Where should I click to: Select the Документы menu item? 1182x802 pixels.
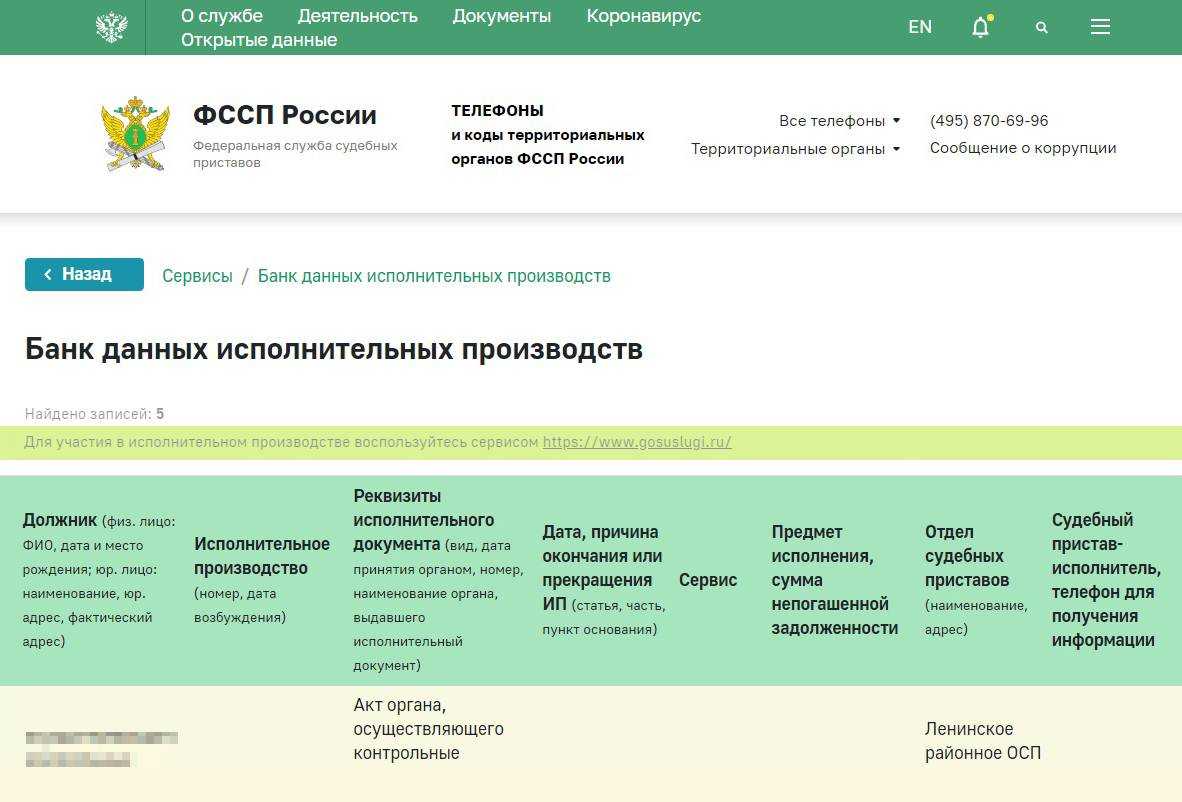point(501,16)
